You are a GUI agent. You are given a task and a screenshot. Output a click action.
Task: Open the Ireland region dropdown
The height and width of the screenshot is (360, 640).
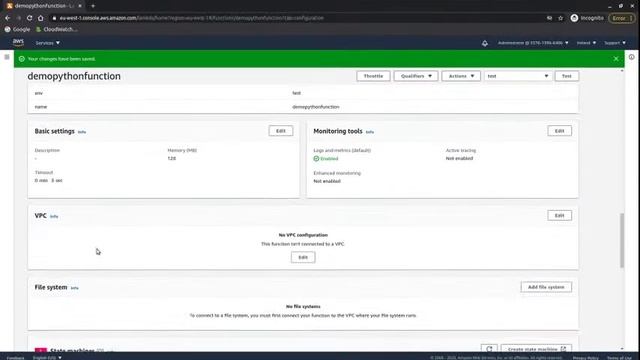[586, 43]
